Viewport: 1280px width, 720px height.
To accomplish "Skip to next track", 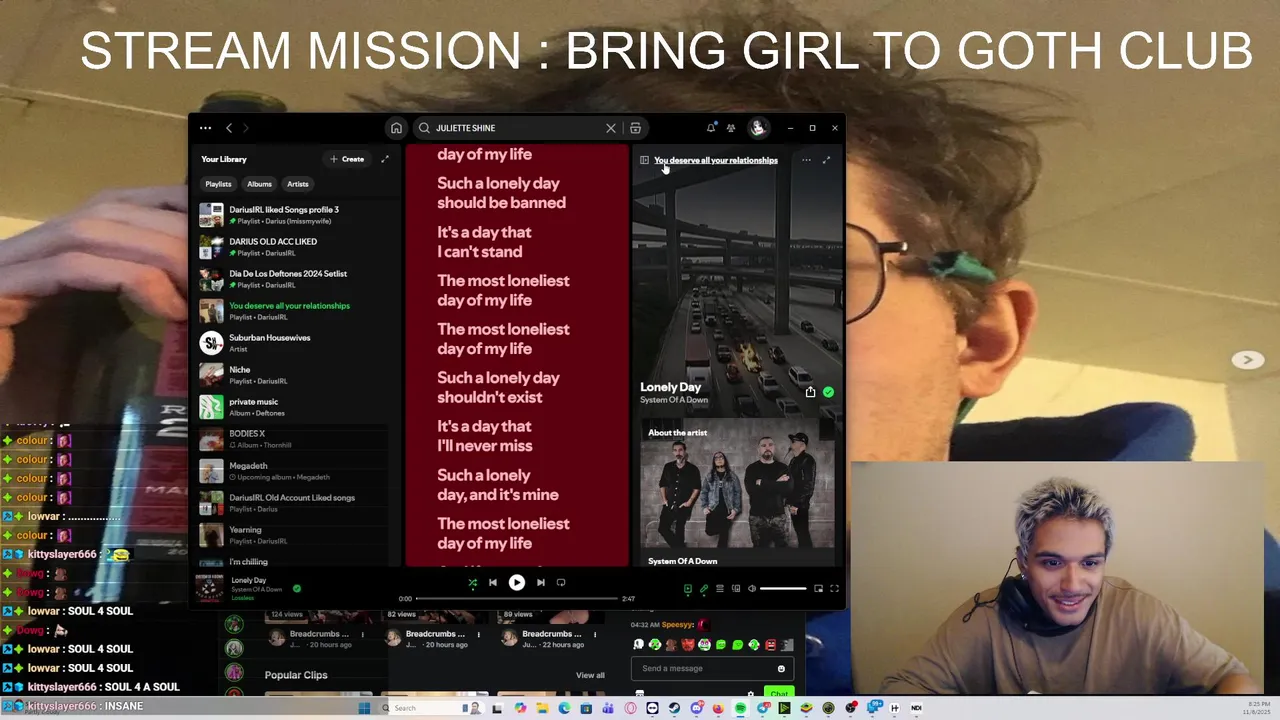I will click(540, 582).
